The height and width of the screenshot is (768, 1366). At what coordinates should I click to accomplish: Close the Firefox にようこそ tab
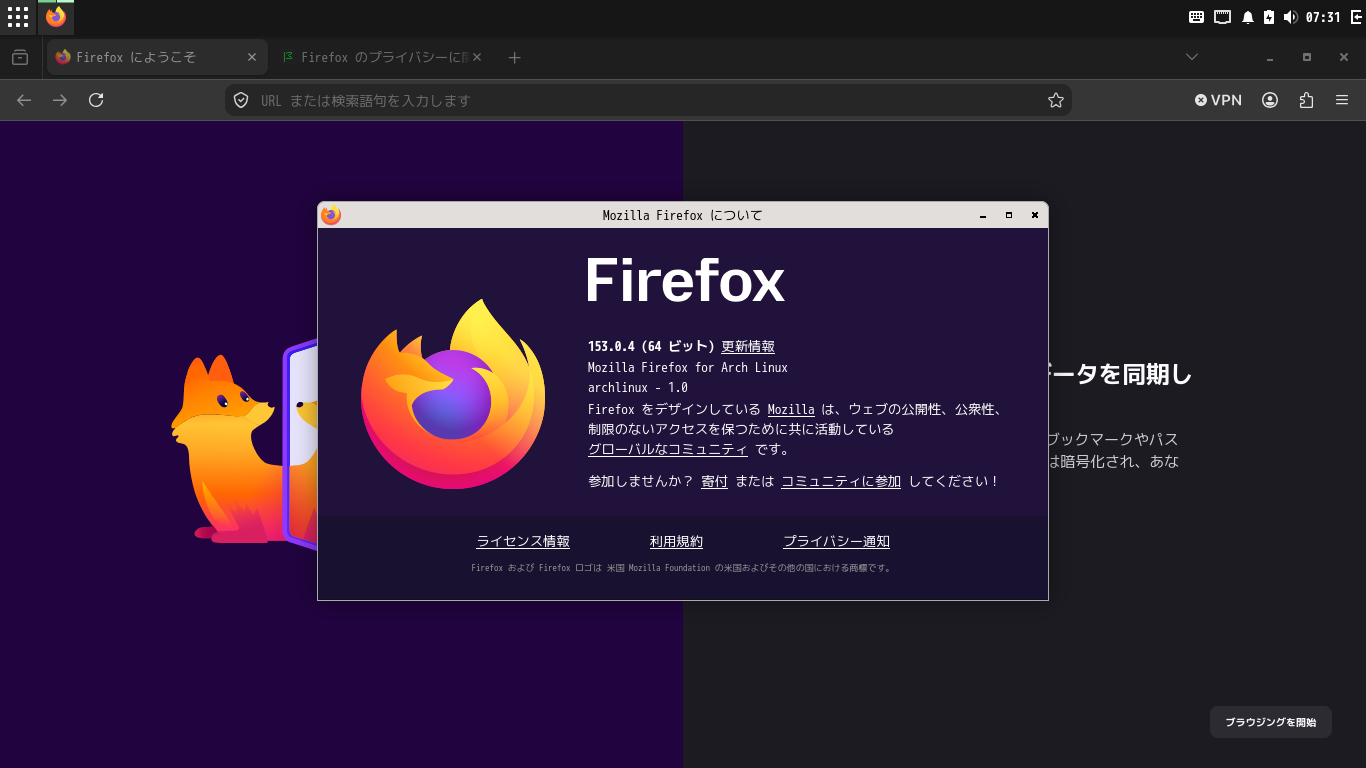click(252, 57)
